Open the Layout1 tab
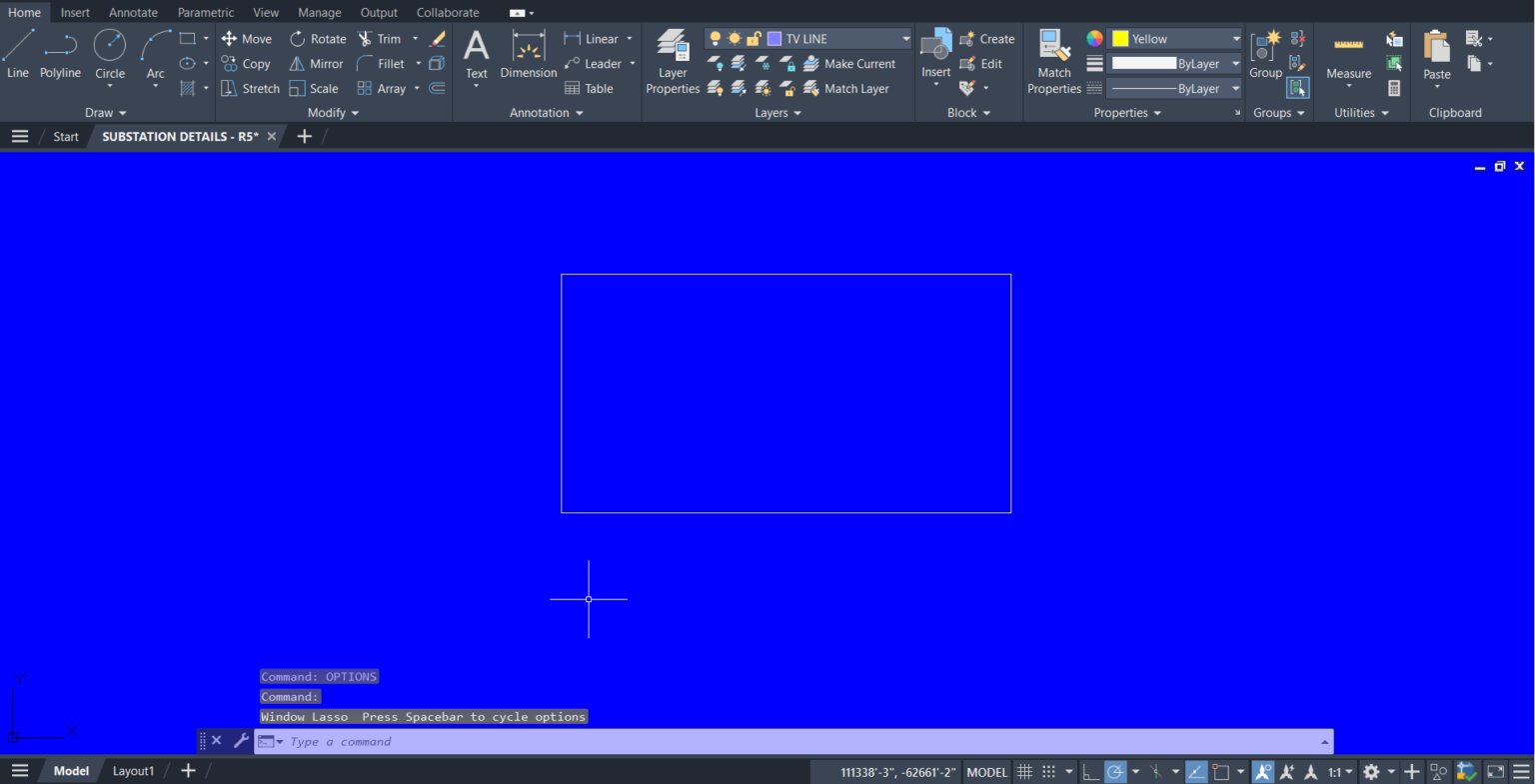1535x784 pixels. (x=133, y=770)
